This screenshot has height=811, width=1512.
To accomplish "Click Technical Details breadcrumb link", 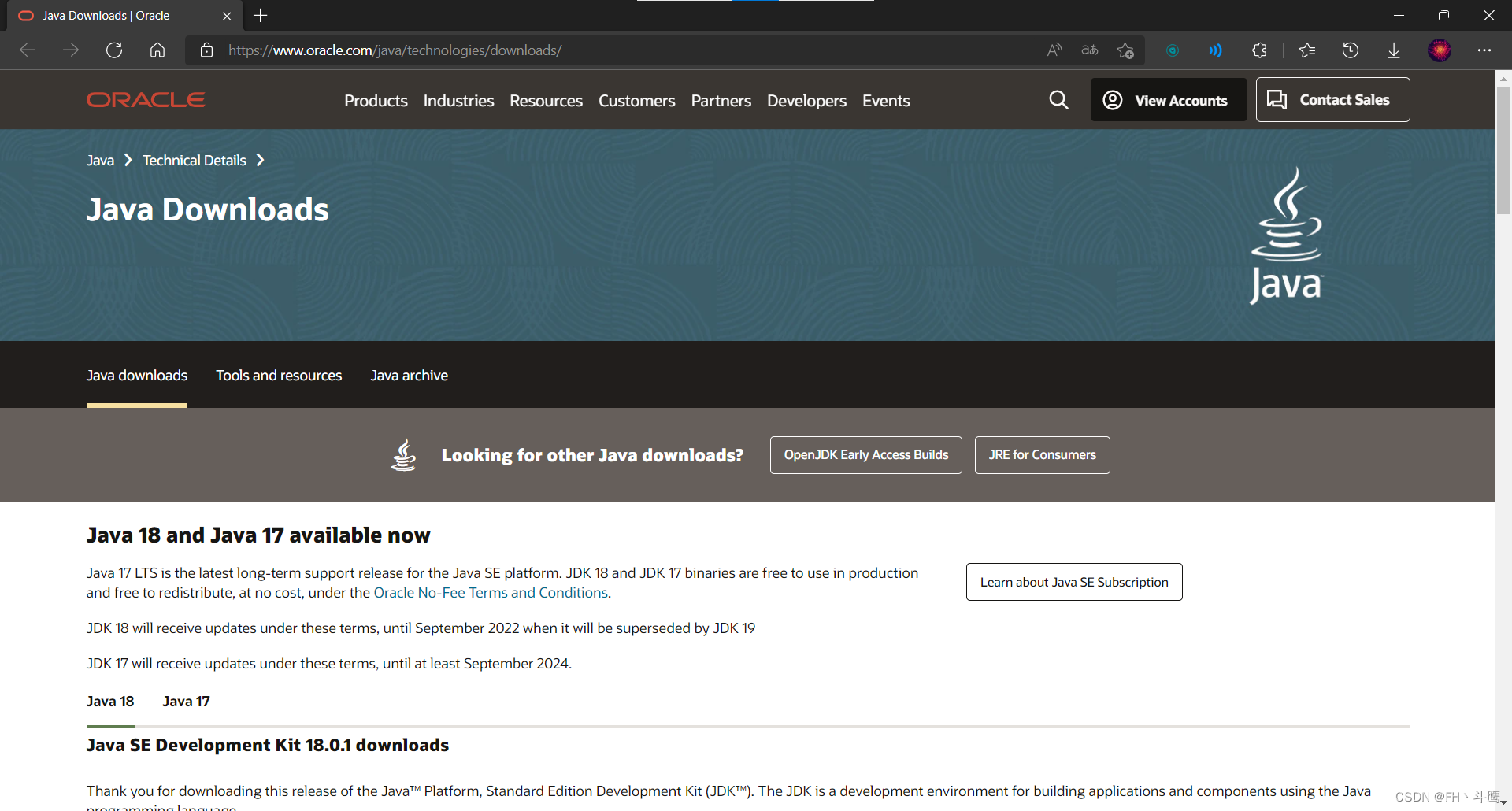I will click(x=195, y=161).
